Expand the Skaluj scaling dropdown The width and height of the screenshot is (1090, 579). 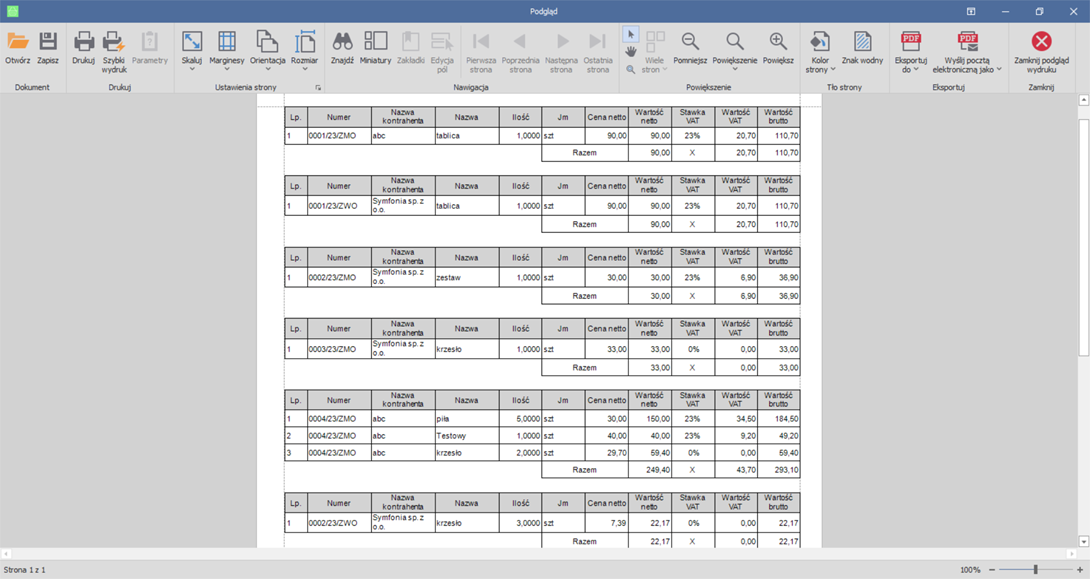(192, 51)
